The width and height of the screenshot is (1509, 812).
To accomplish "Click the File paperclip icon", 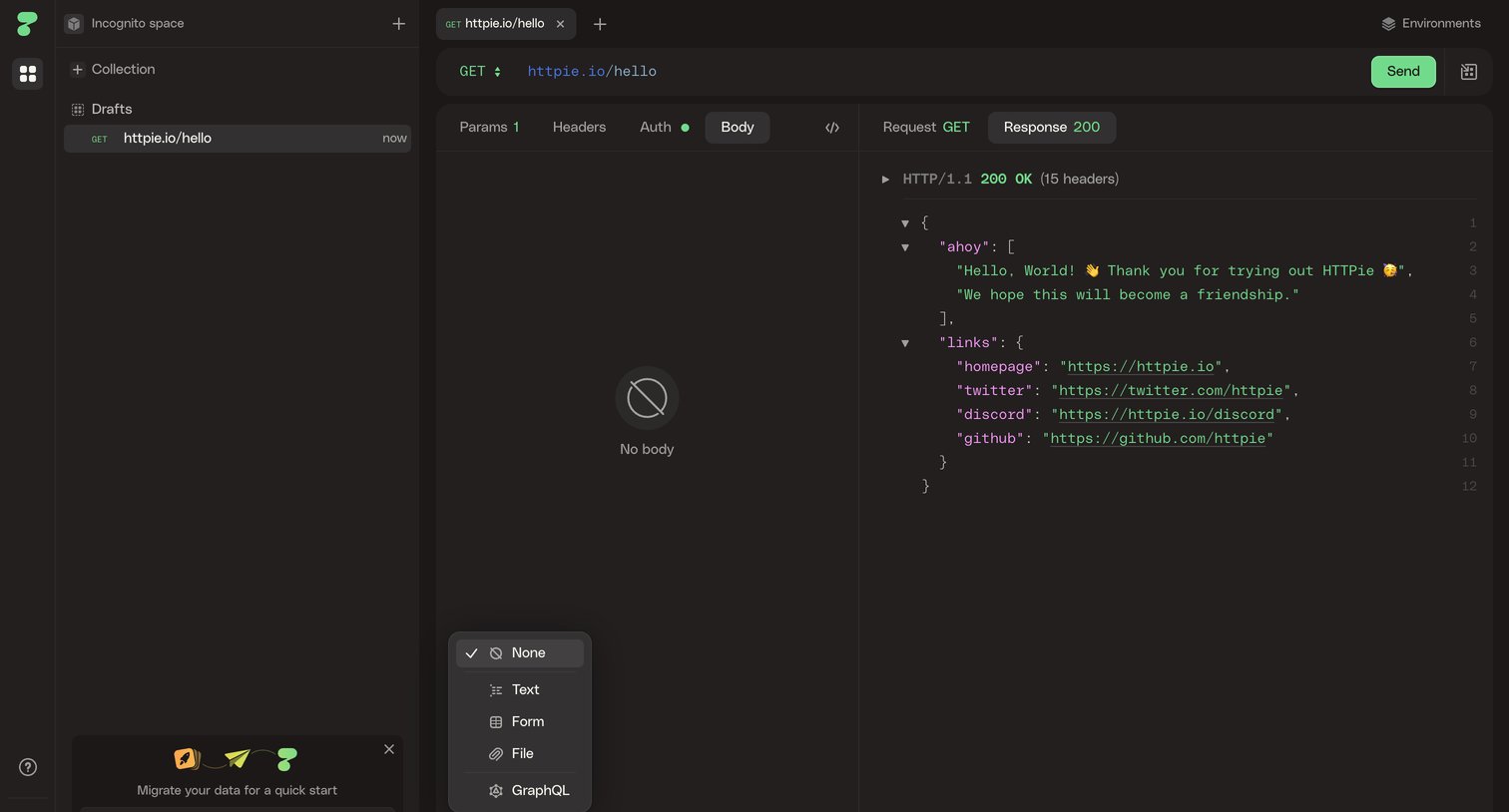I will (x=496, y=754).
